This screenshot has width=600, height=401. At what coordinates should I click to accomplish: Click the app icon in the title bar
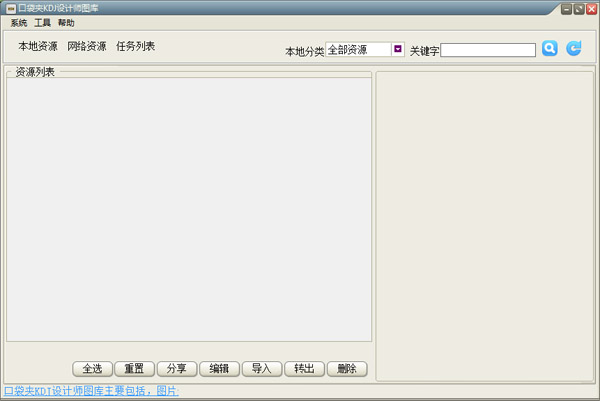11,8
